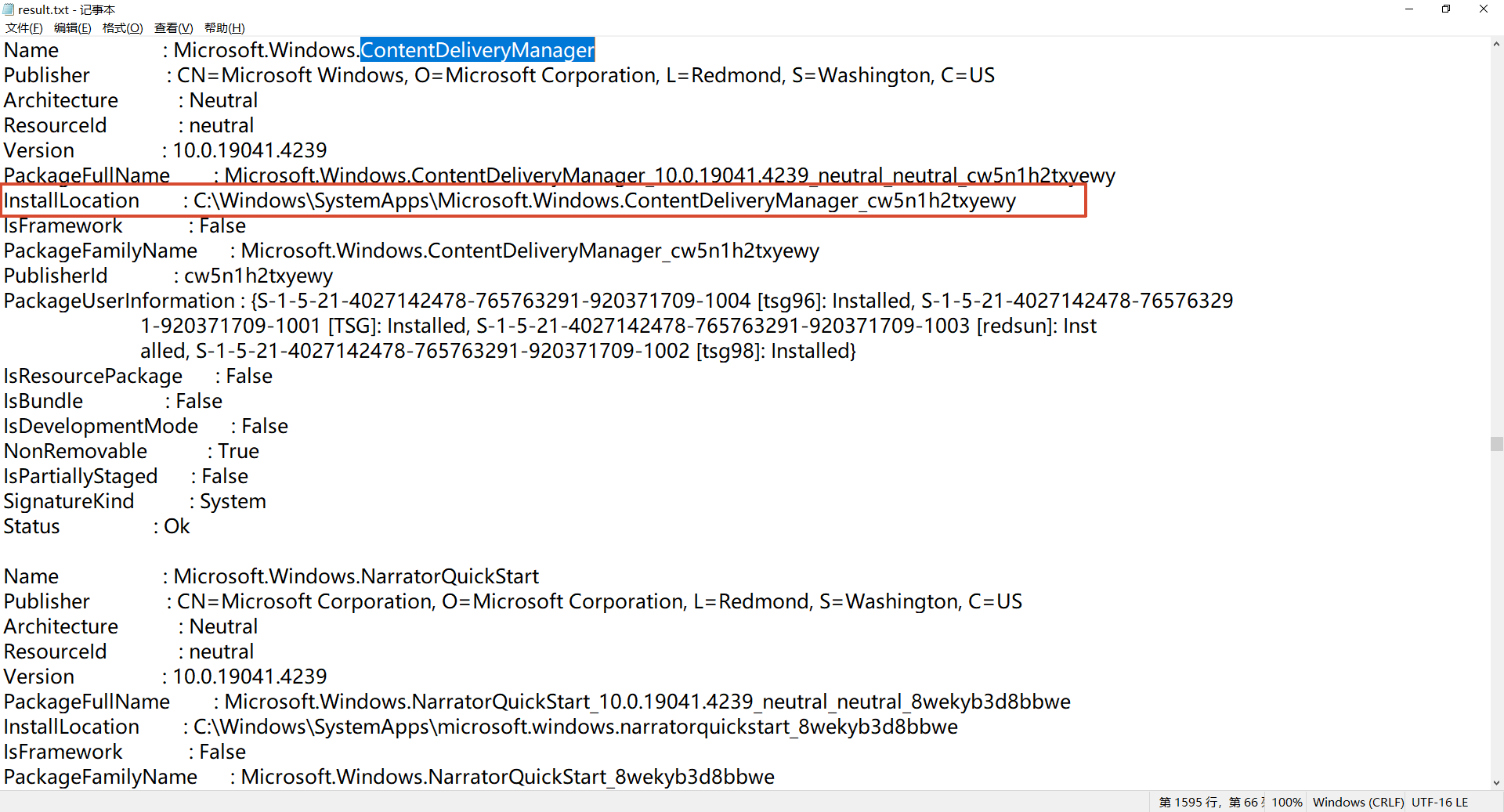Click the NonRemovable : True line
This screenshot has width=1504, height=812.
132,451
